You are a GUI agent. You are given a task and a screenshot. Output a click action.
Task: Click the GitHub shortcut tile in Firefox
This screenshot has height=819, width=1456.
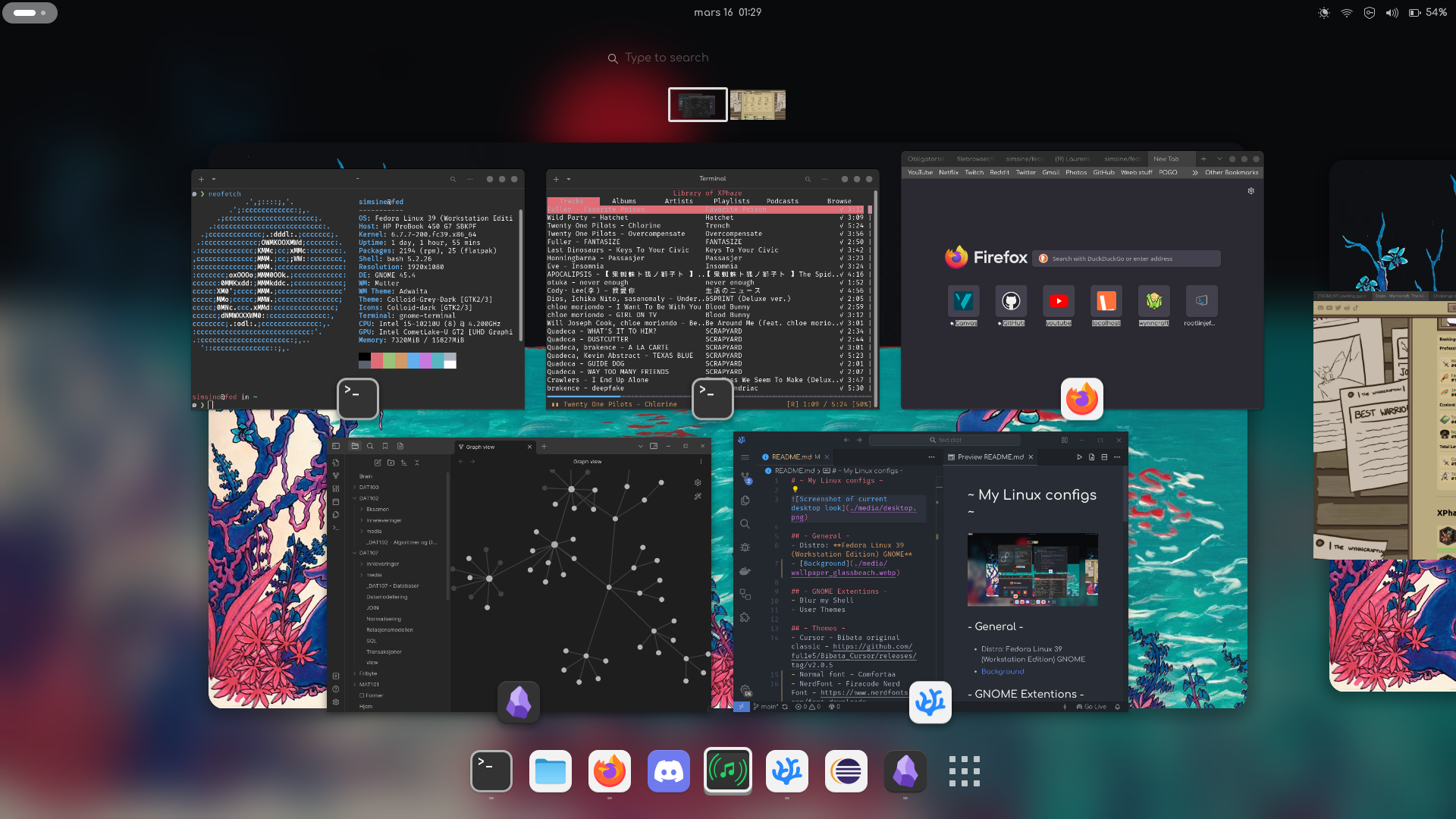tap(1011, 302)
